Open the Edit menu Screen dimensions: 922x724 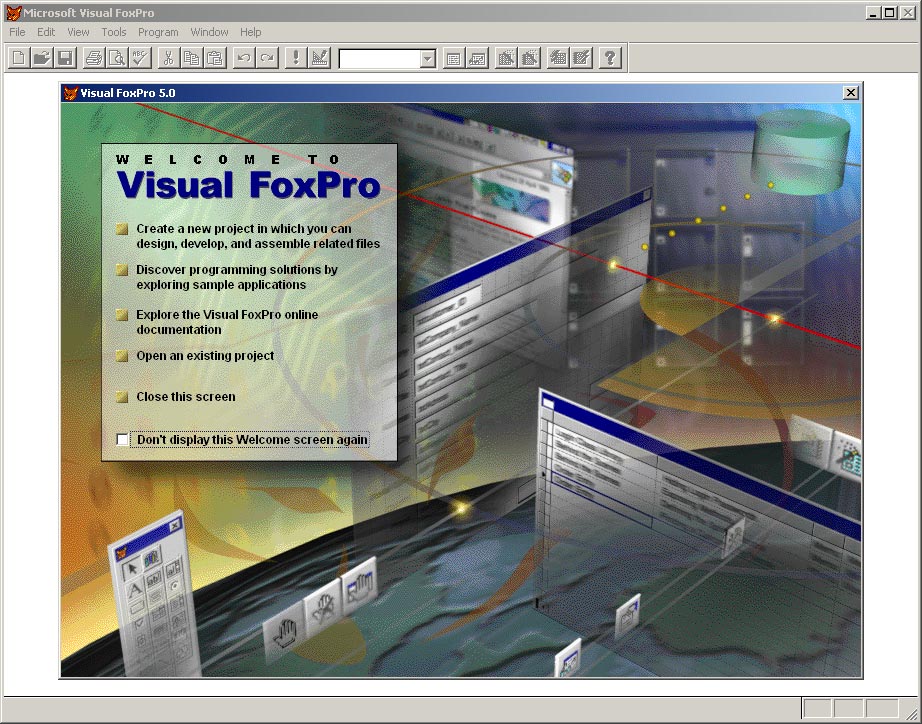46,32
